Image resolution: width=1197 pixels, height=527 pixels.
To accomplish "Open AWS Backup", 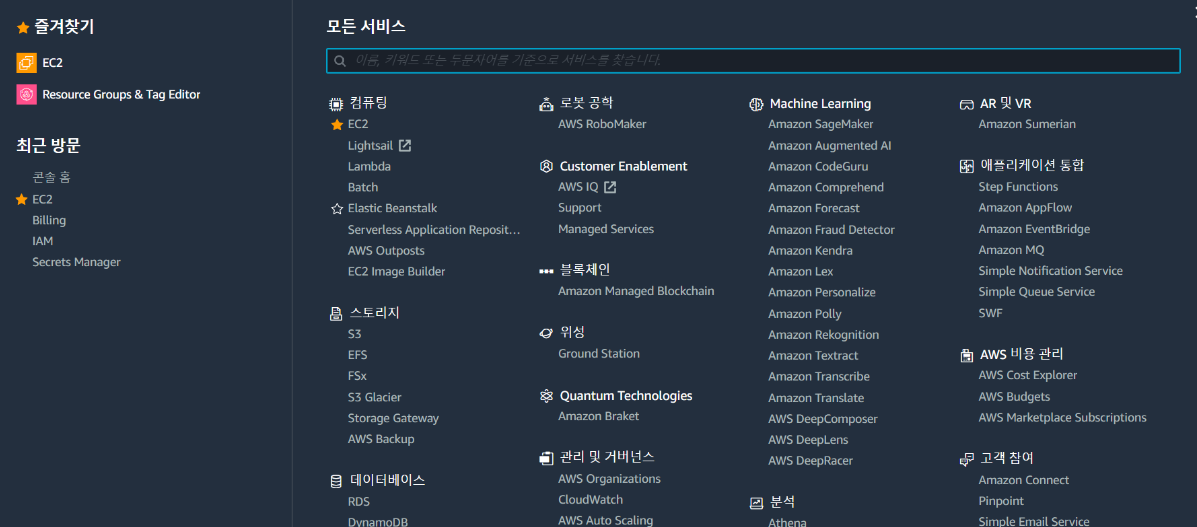I will tap(381, 439).
